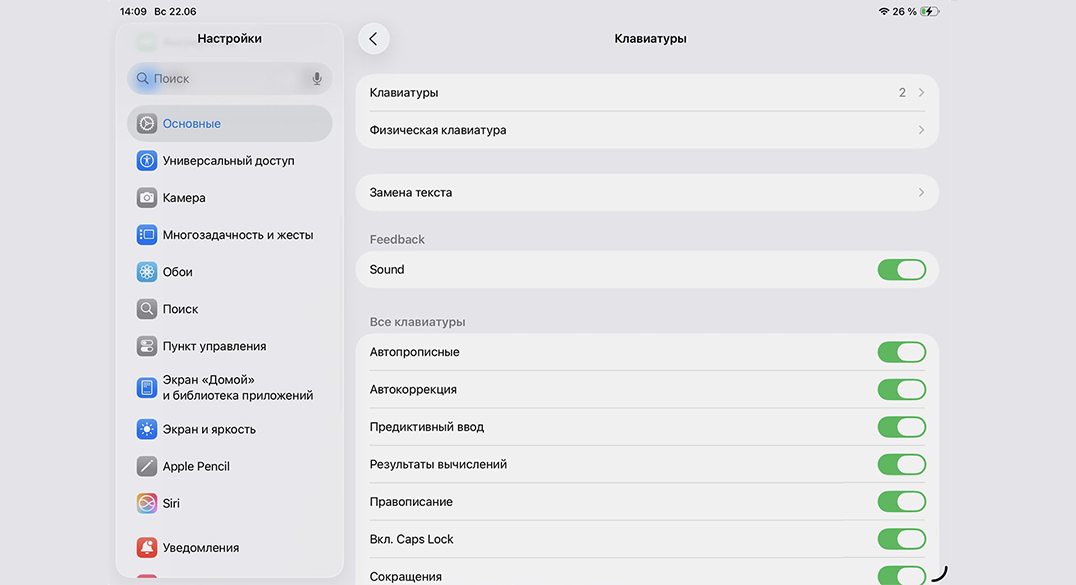This screenshot has height=585, width=1076.
Task: Tap the battery indicator in status bar
Action: coord(929,12)
